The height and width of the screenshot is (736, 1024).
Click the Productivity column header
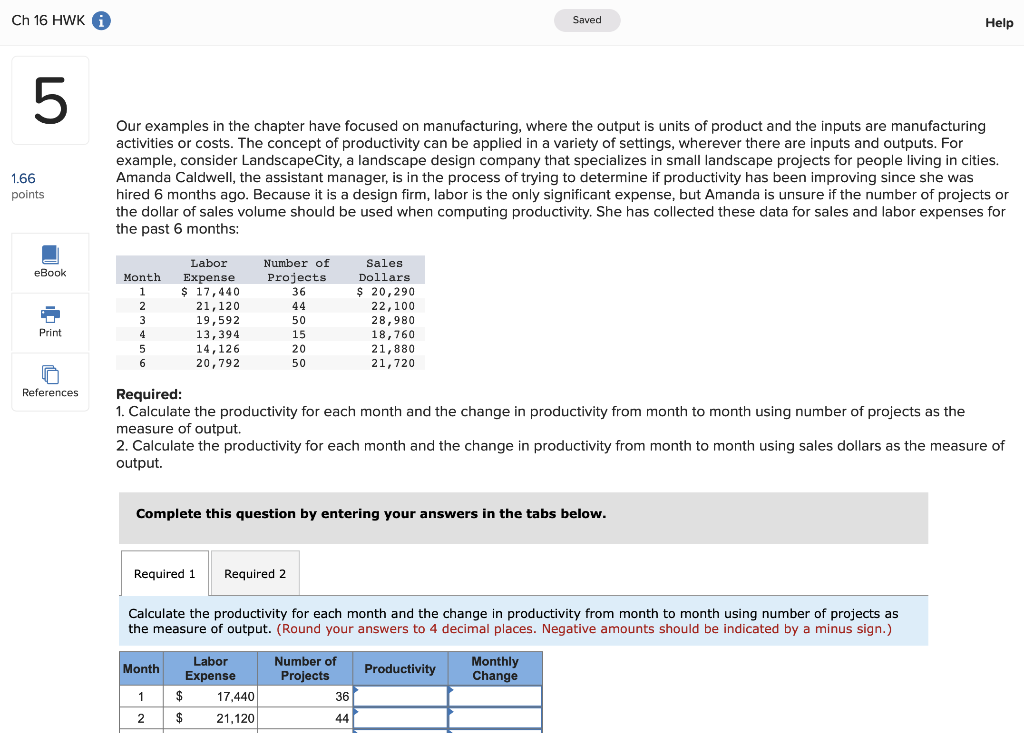click(400, 668)
